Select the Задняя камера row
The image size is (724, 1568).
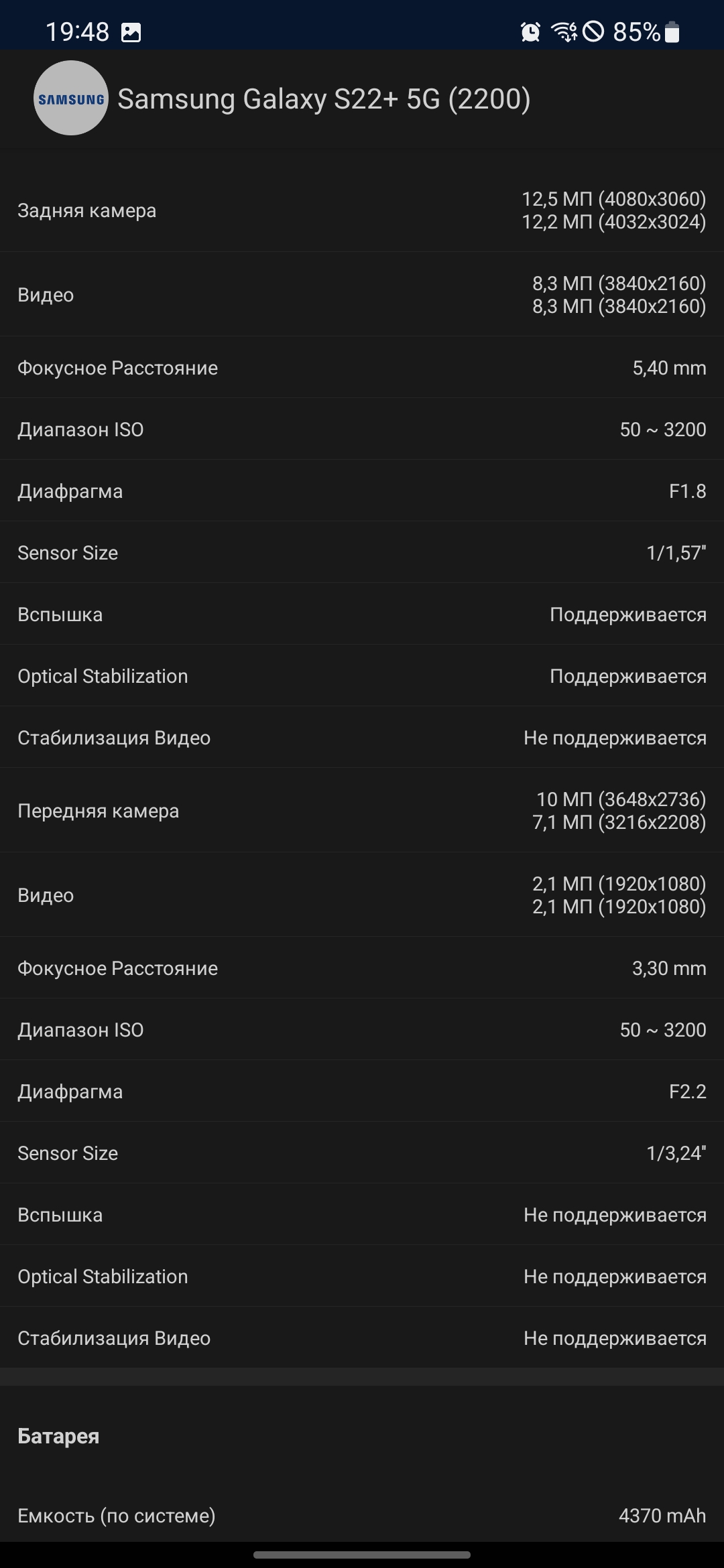click(362, 210)
